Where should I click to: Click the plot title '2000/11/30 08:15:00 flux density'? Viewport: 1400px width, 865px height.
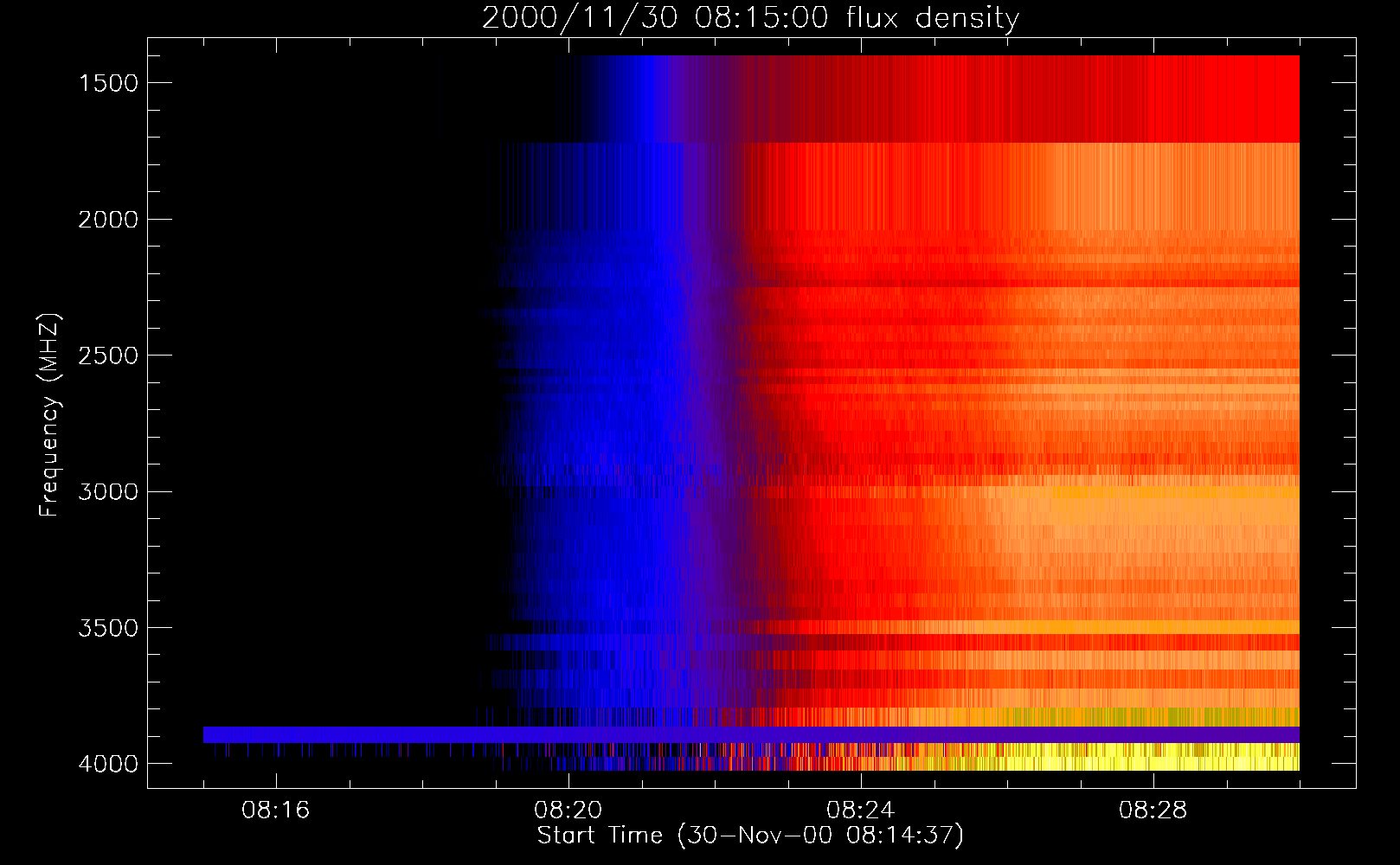pyautogui.click(x=750, y=18)
